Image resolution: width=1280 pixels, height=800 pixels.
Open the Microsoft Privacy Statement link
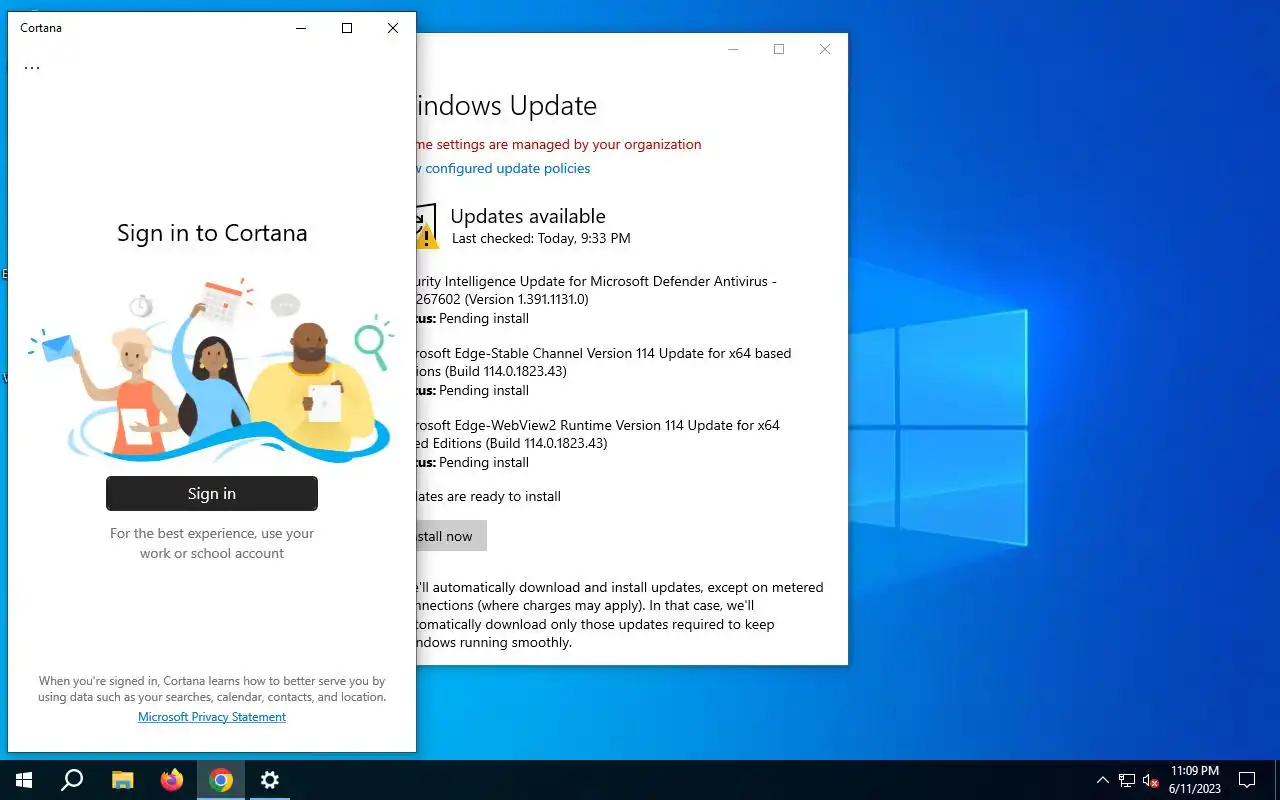(x=212, y=717)
